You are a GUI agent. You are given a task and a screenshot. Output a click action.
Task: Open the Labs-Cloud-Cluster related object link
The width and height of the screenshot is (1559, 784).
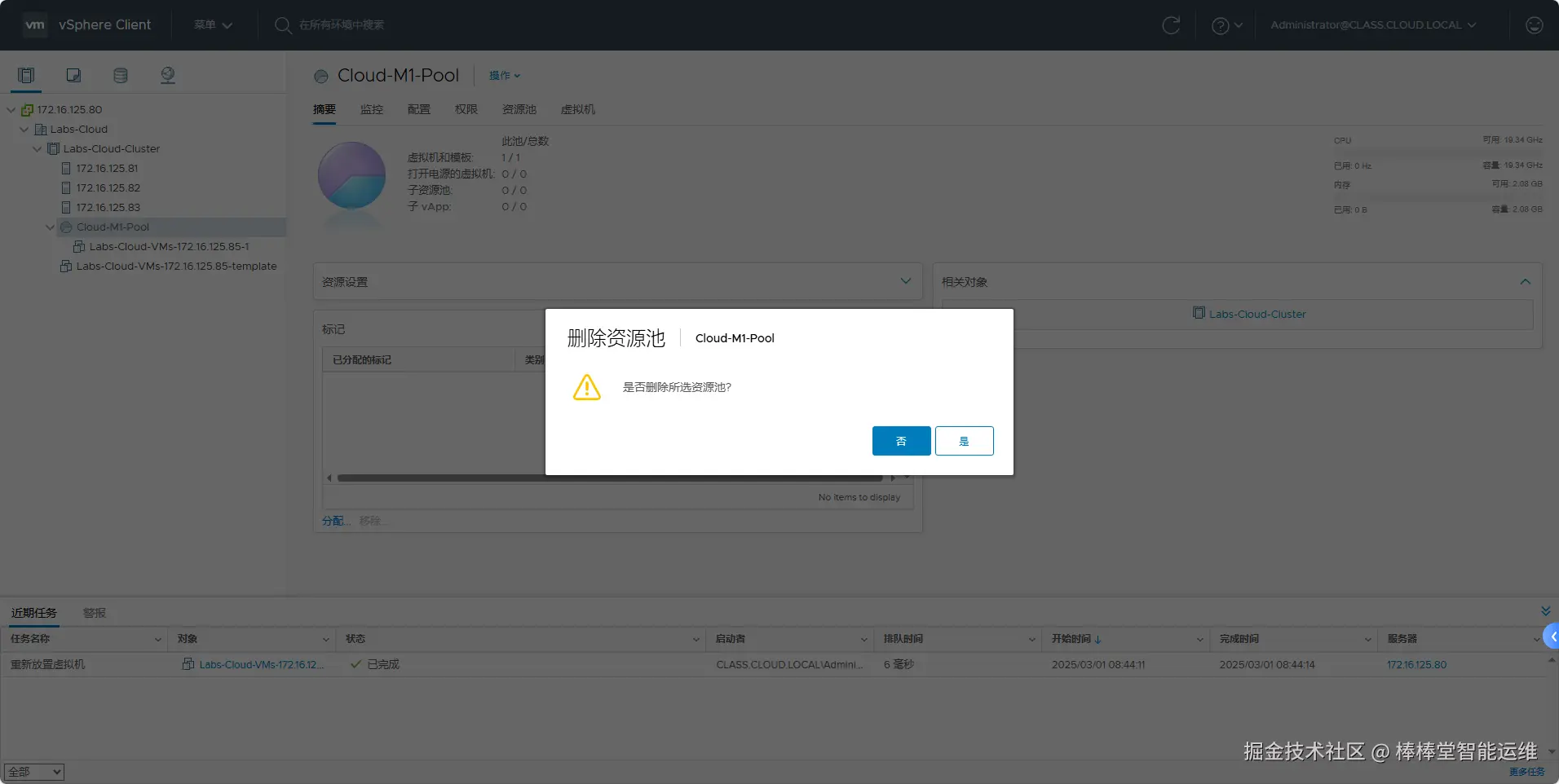[x=1257, y=315]
